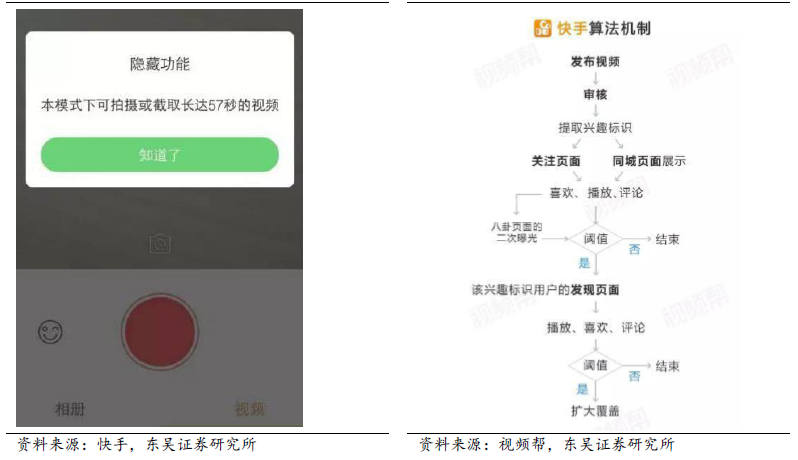The width and height of the screenshot is (798, 460).
Task: Click the 关注页面 node
Action: pyautogui.click(x=556, y=161)
